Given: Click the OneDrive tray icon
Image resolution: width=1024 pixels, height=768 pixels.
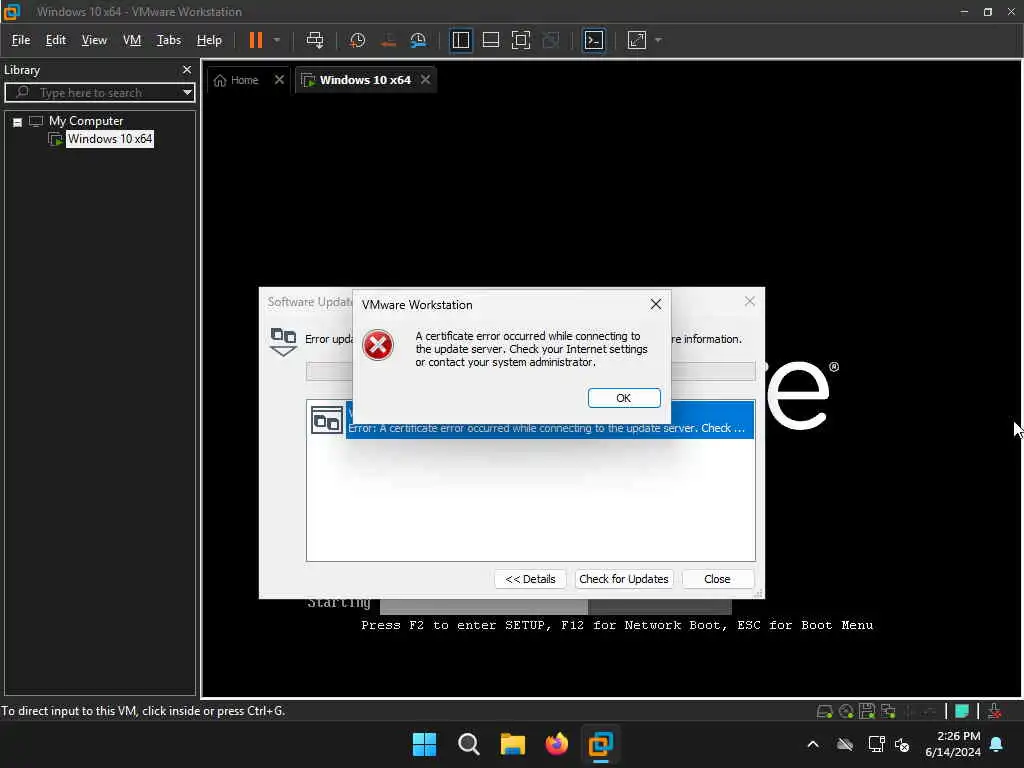Looking at the screenshot, I should [844, 744].
